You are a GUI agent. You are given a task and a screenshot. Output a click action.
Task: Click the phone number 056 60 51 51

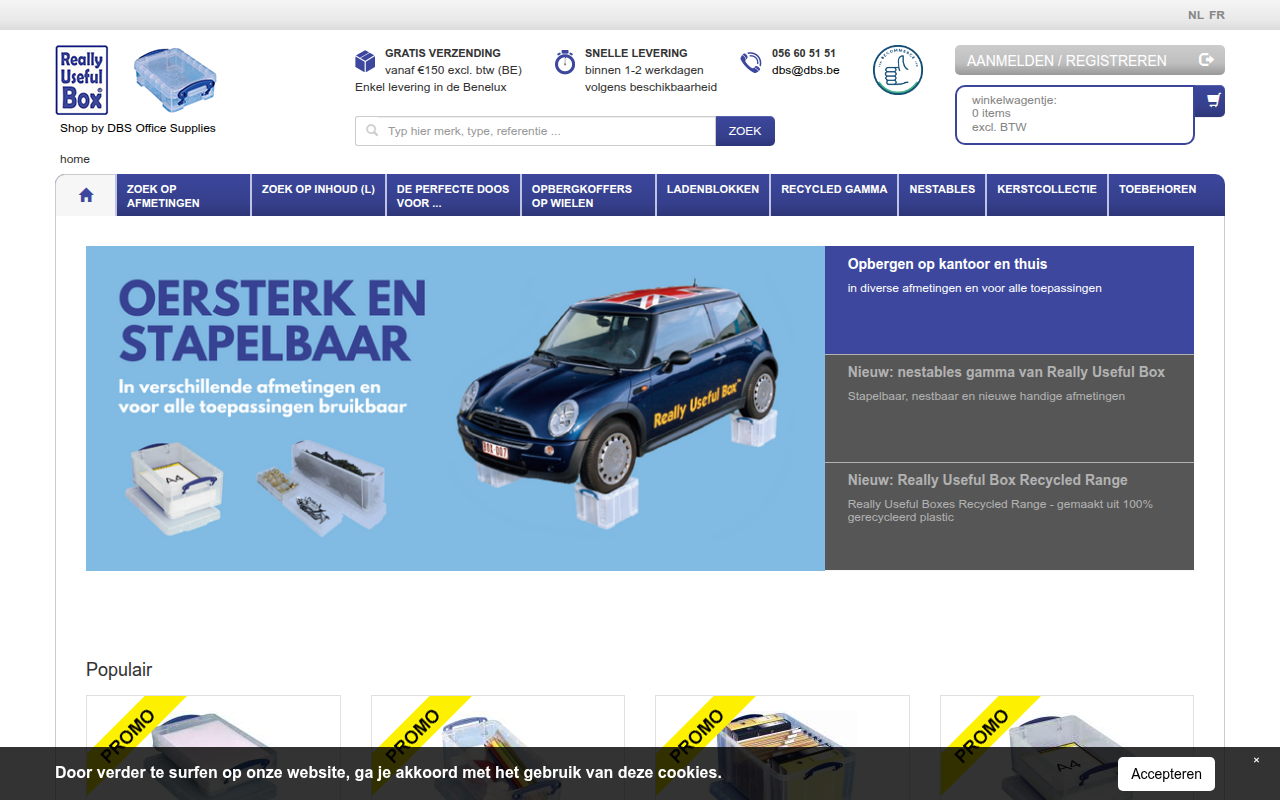(804, 53)
